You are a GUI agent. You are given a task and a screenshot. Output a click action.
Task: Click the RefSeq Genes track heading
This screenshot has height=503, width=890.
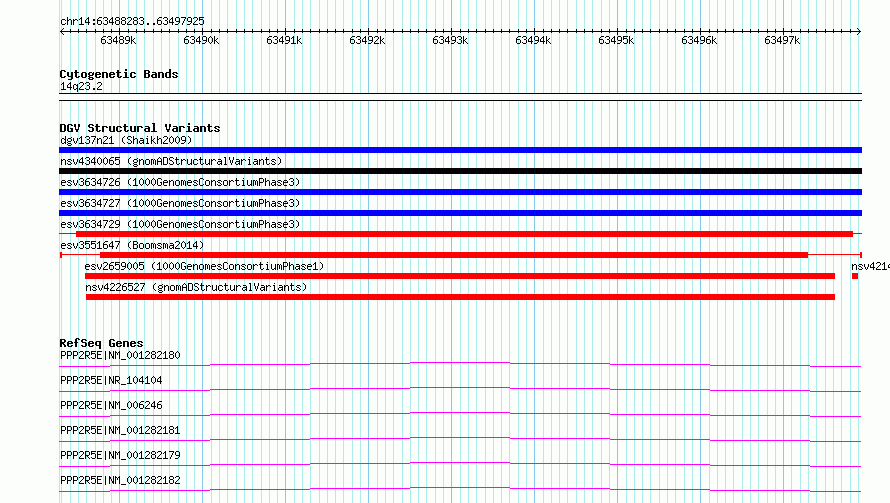click(101, 343)
